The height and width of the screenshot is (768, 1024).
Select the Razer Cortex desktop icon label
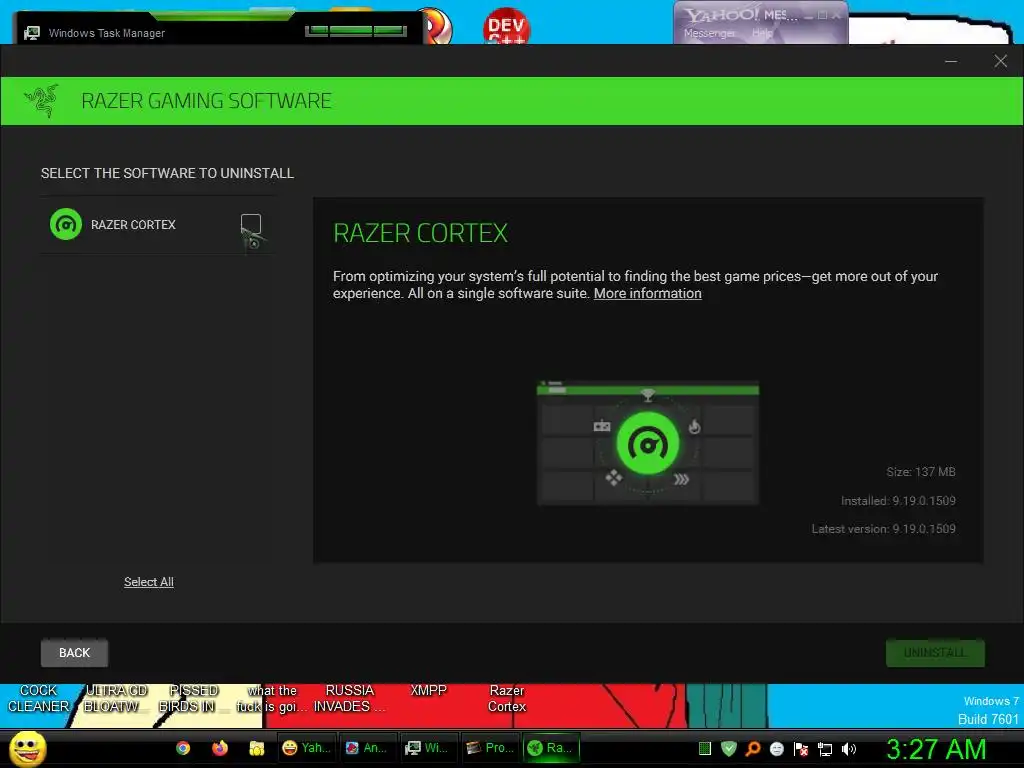pos(507,698)
